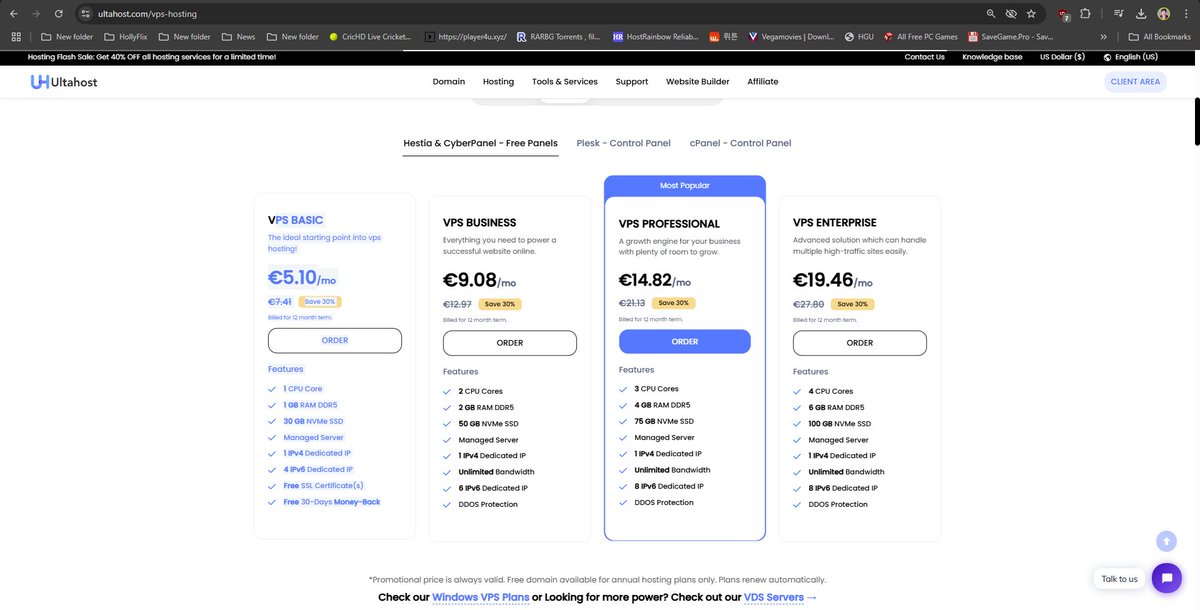The width and height of the screenshot is (1200, 610).
Task: Click the browser forward arrow
Action: pyautogui.click(x=36, y=14)
